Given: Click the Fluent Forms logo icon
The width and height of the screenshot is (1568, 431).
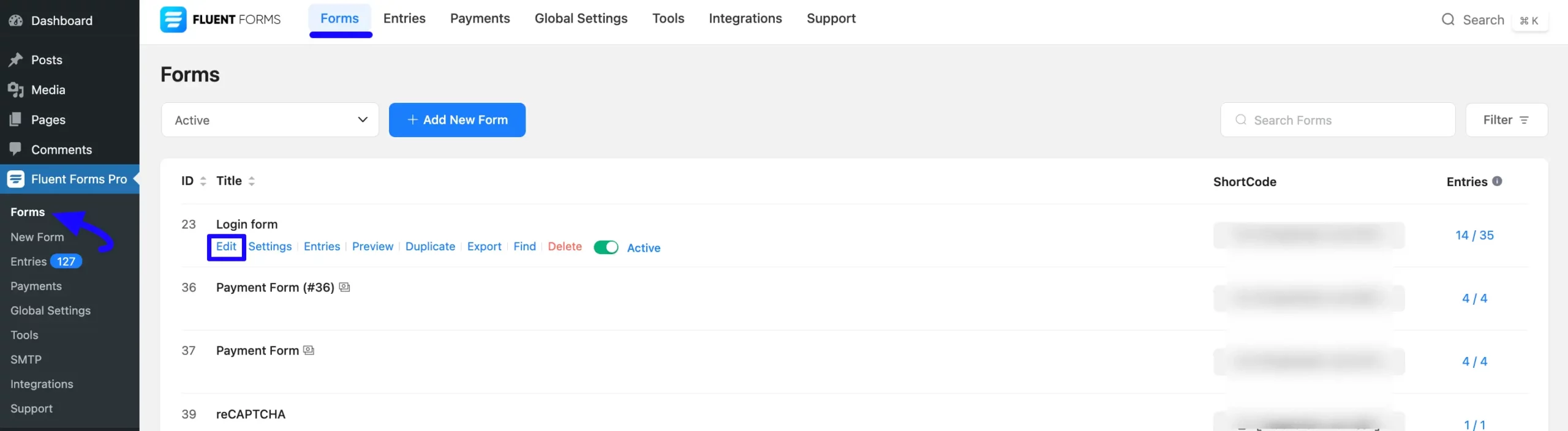Looking at the screenshot, I should [173, 19].
